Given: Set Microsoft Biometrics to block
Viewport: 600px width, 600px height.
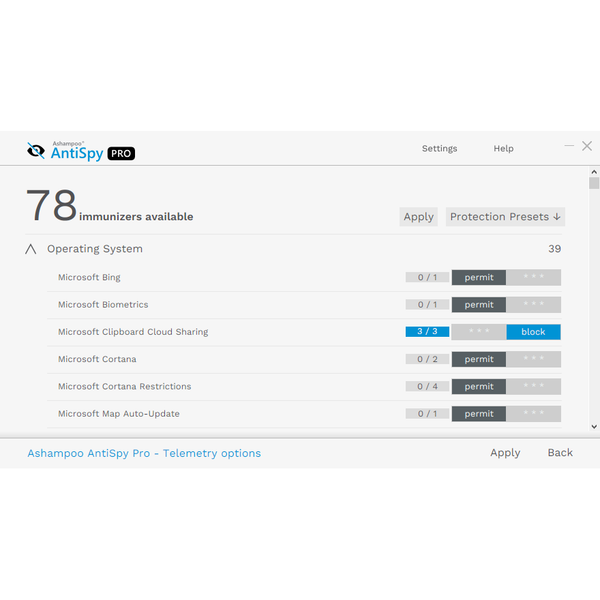Looking at the screenshot, I should 533,305.
